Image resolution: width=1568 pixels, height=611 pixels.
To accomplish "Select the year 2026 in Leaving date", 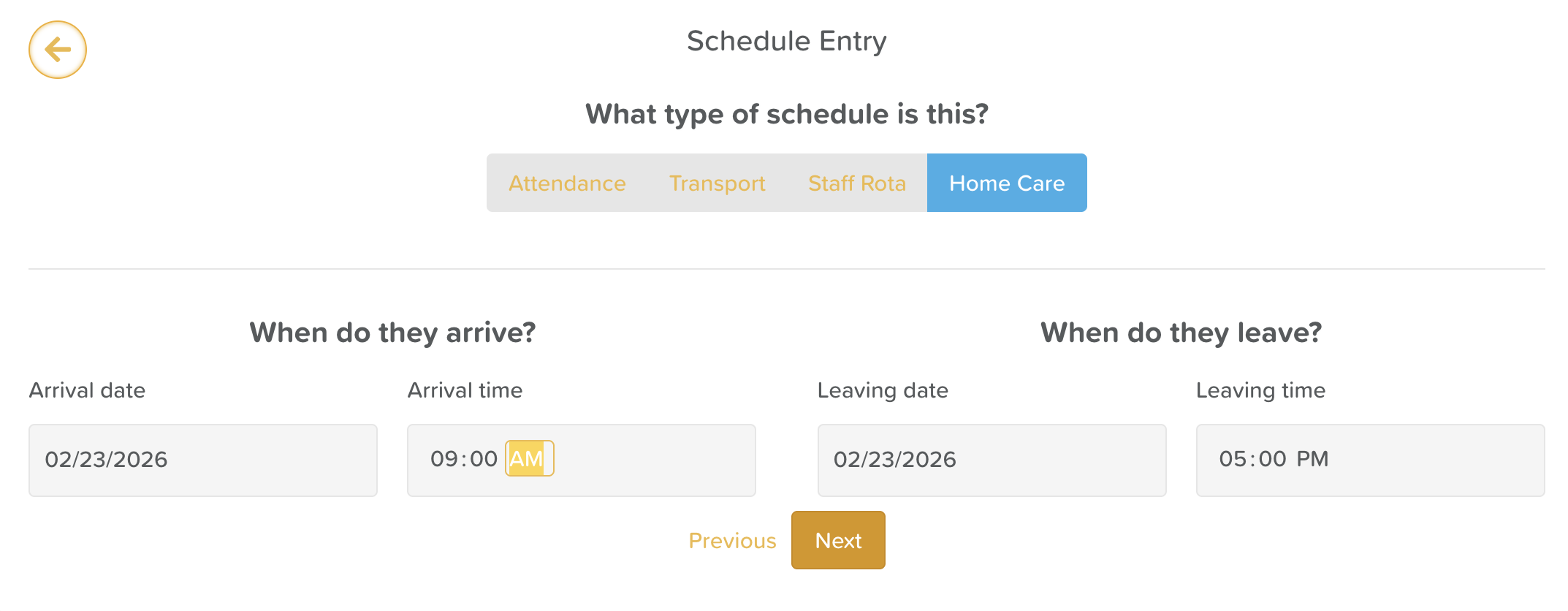I will [x=929, y=460].
